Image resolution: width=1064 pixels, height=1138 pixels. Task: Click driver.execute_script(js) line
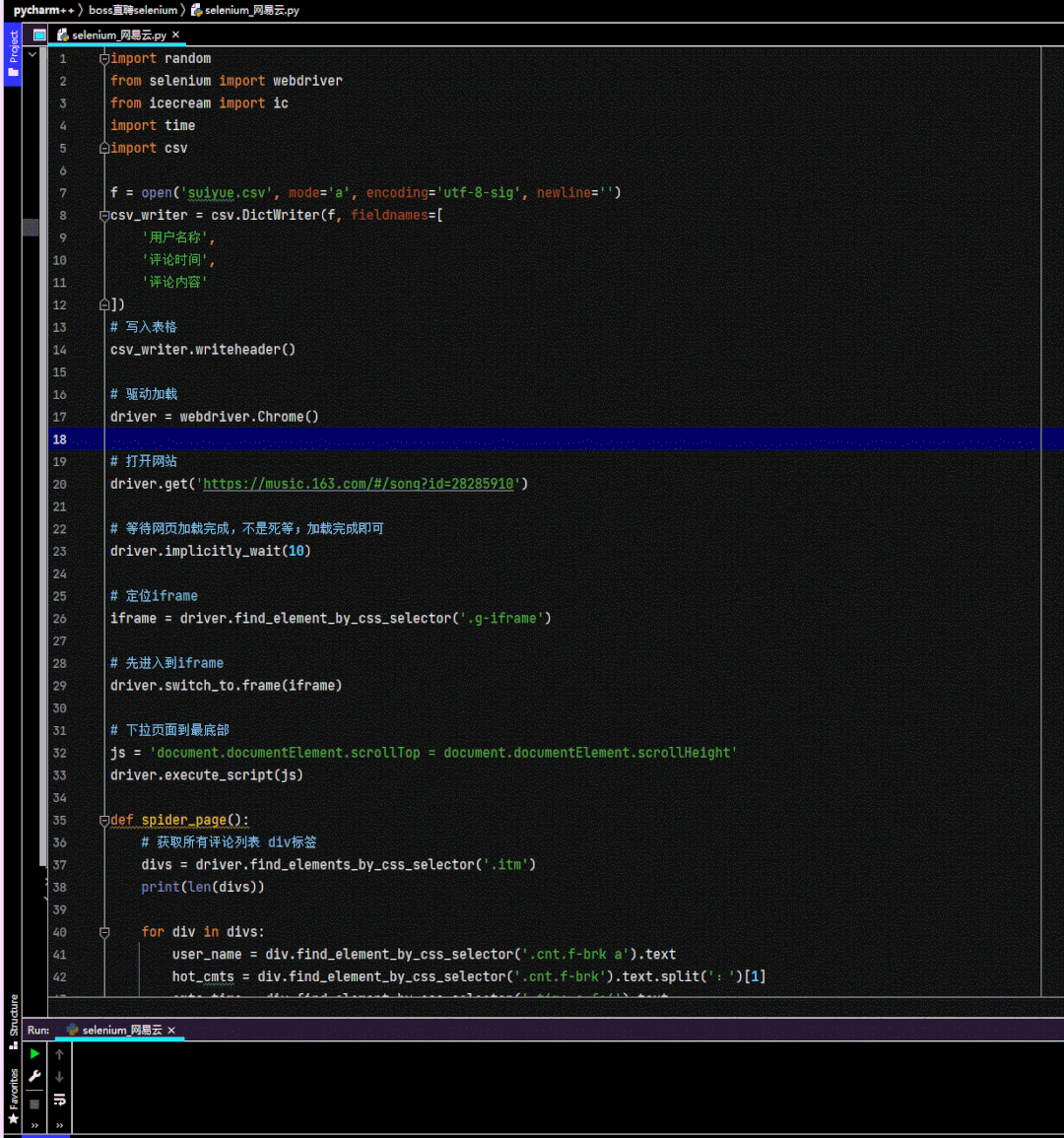207,775
